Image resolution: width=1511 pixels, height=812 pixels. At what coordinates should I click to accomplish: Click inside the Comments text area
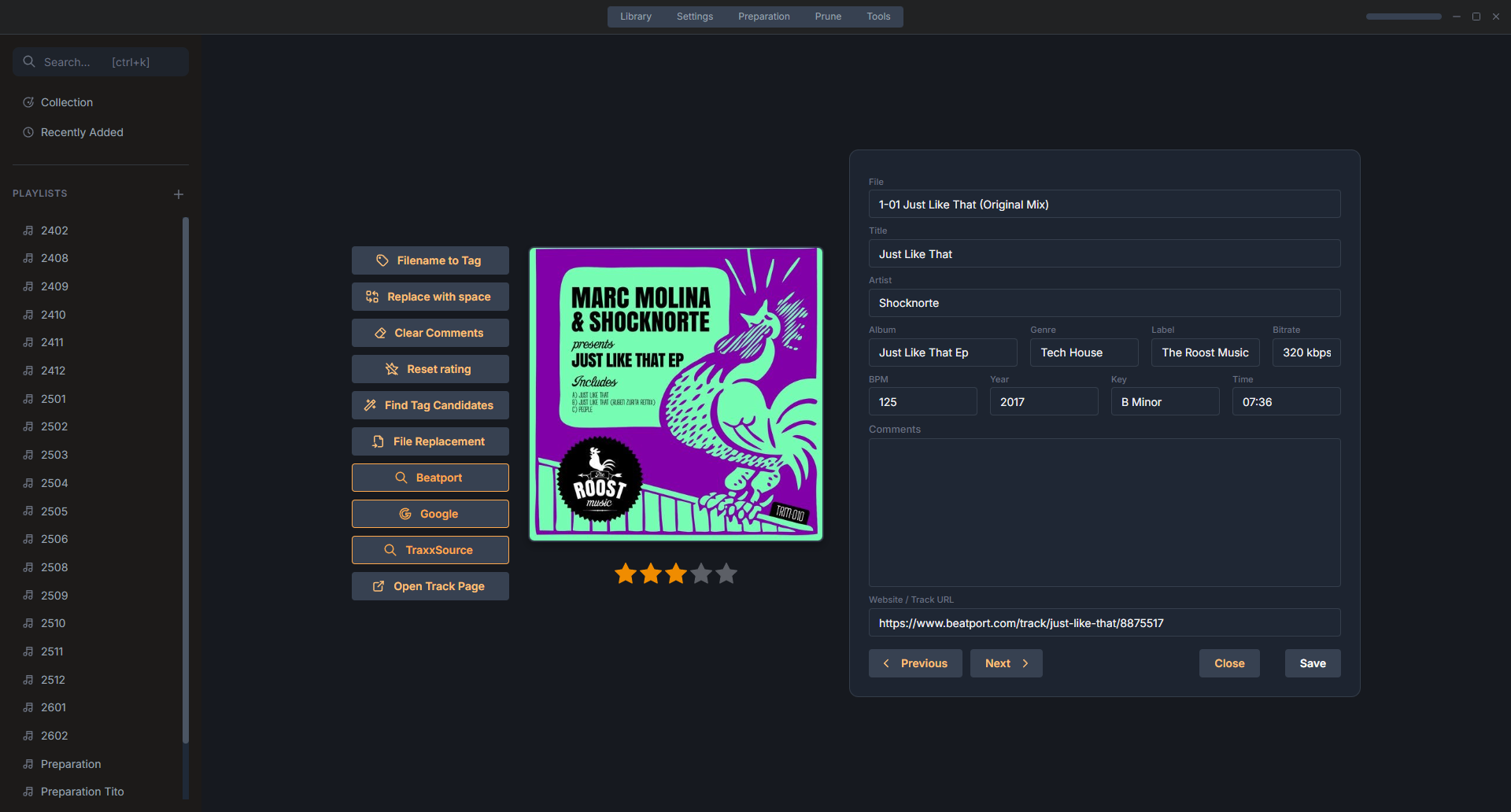[x=1103, y=511]
